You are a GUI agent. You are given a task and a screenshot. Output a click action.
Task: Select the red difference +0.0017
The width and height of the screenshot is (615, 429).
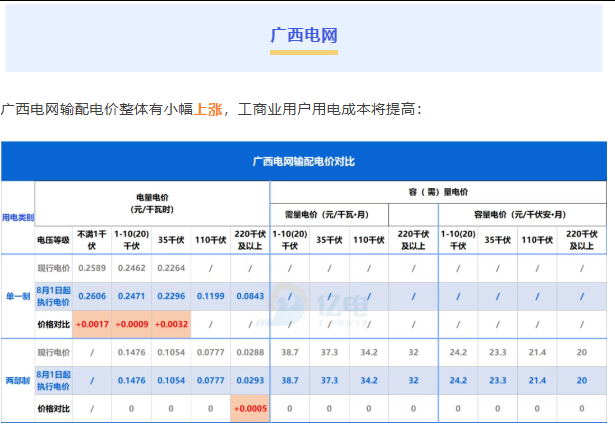pos(92,325)
